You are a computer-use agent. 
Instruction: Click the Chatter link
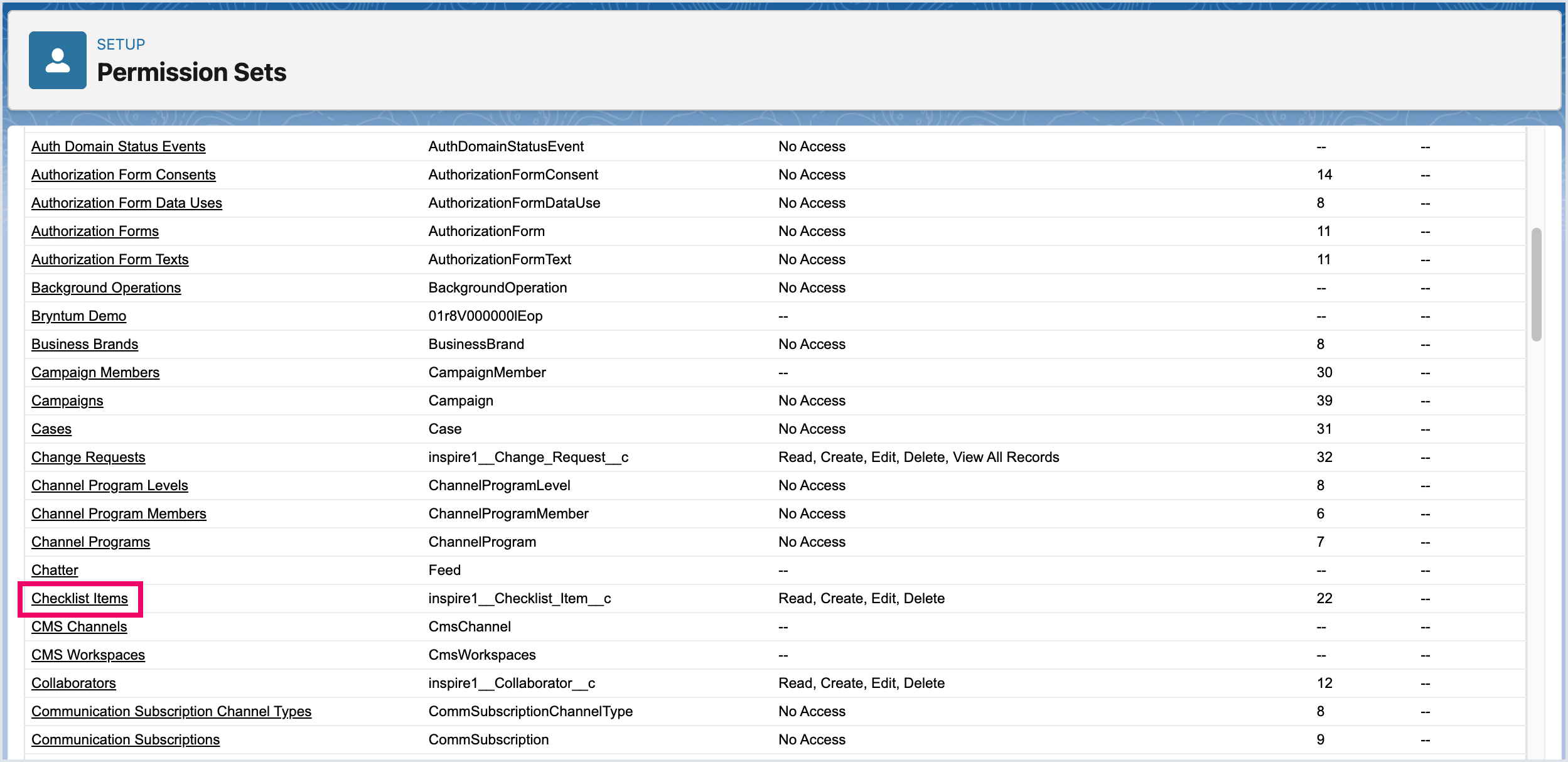tap(55, 570)
